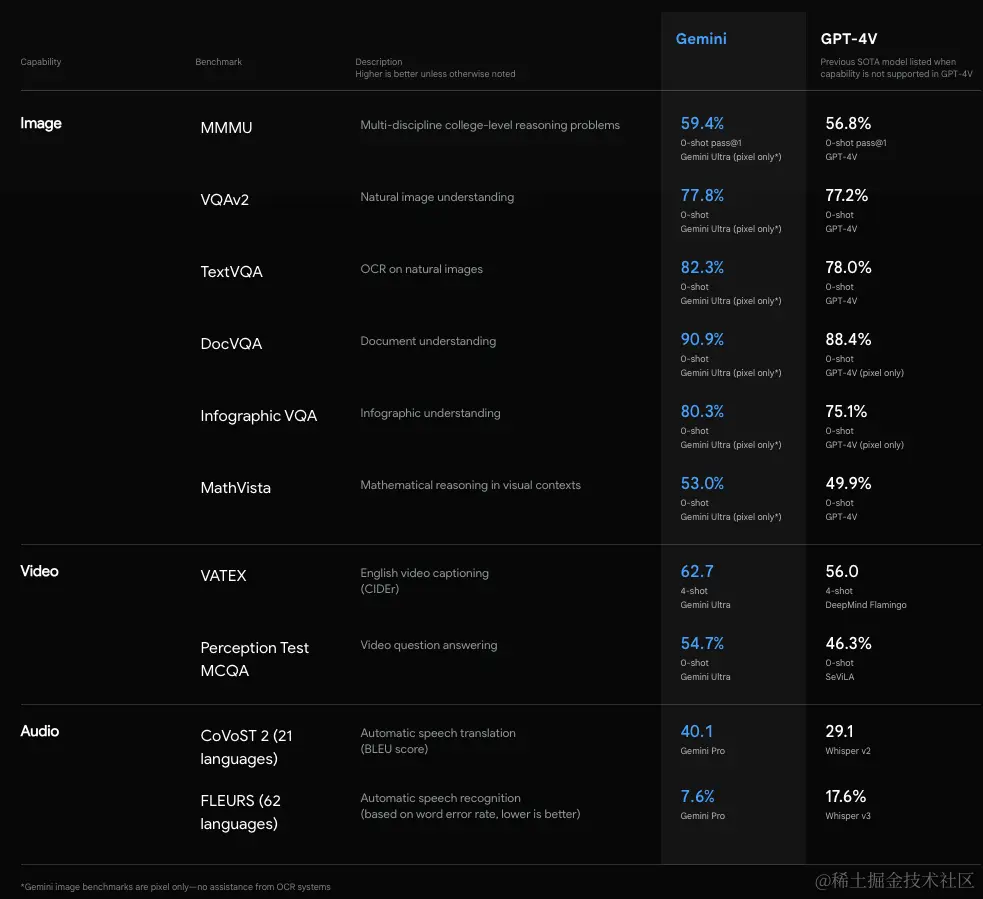983x899 pixels.
Task: Select the TextVQA benchmark name
Action: coord(231,272)
